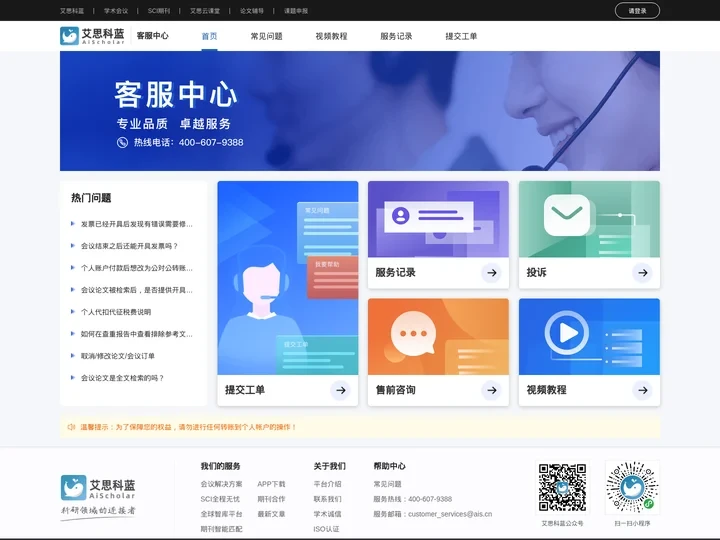Image resolution: width=720 pixels, height=540 pixels.
Task: Select 服务记录 in the navigation bar
Action: (x=396, y=36)
